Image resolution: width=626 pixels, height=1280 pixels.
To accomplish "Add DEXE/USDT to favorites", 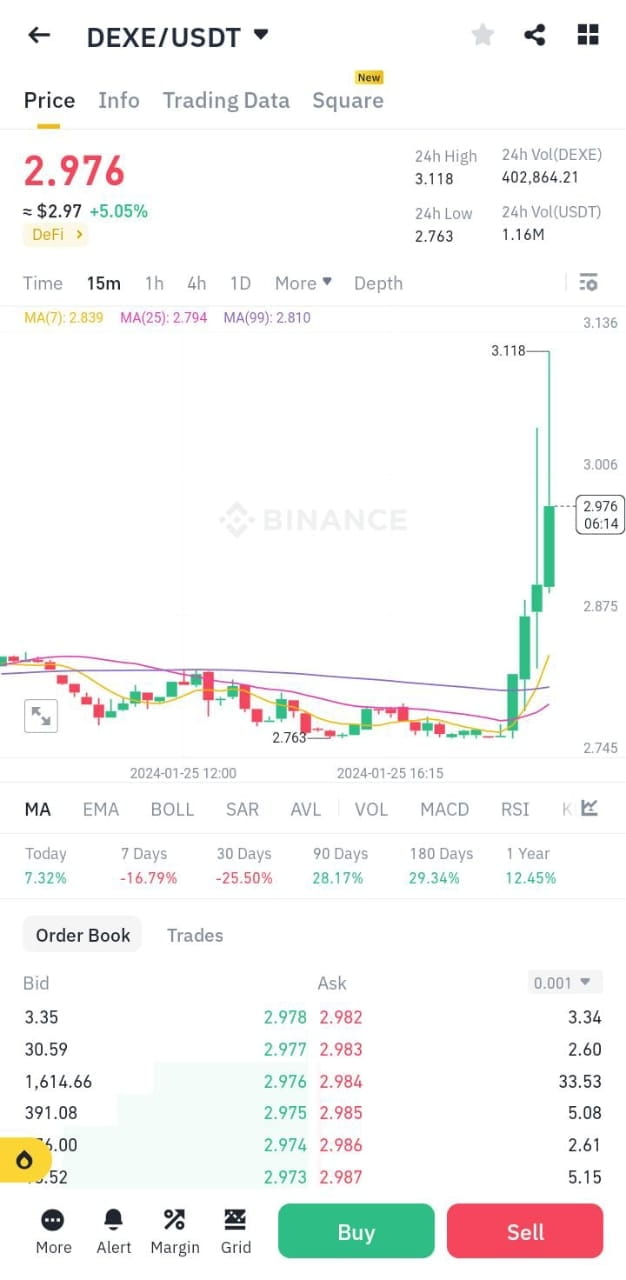I will (x=483, y=34).
